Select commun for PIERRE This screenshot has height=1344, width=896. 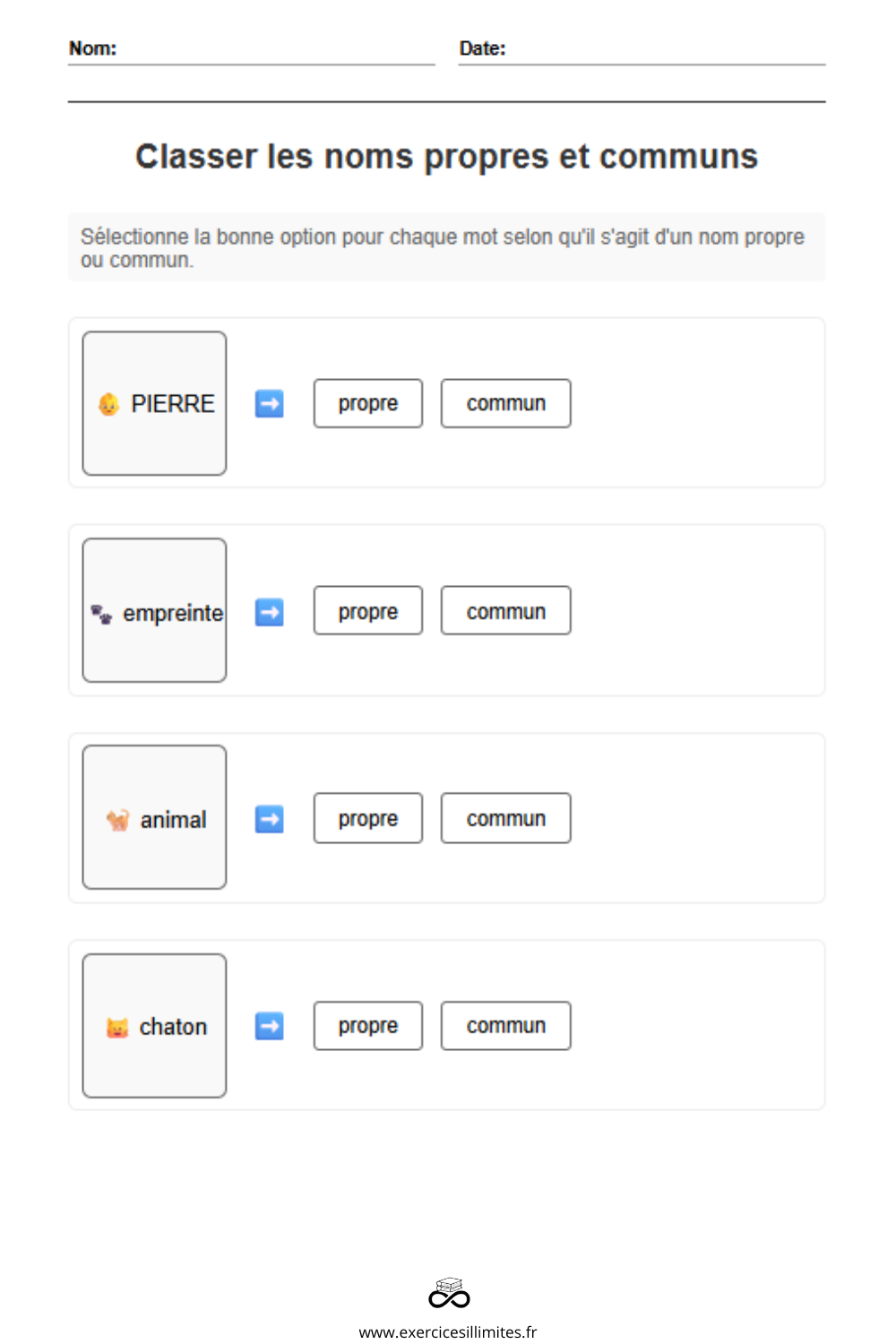pyautogui.click(x=506, y=403)
